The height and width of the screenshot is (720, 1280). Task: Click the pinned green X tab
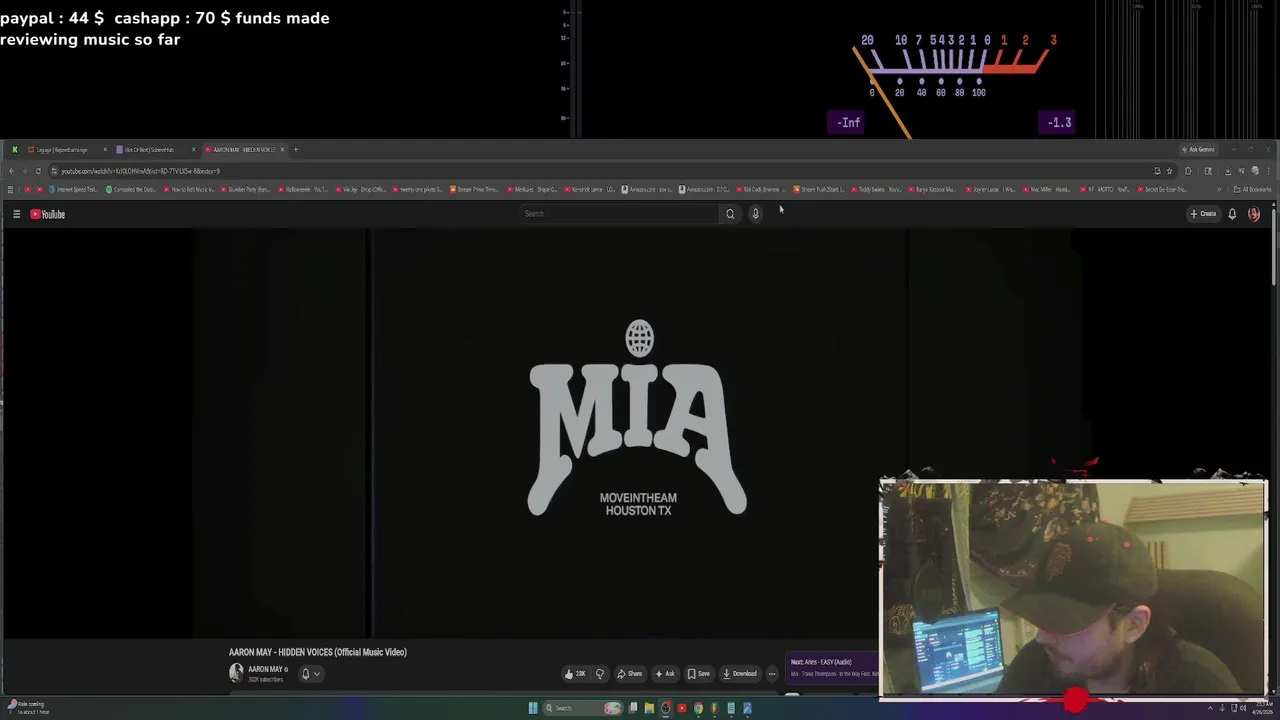15,150
